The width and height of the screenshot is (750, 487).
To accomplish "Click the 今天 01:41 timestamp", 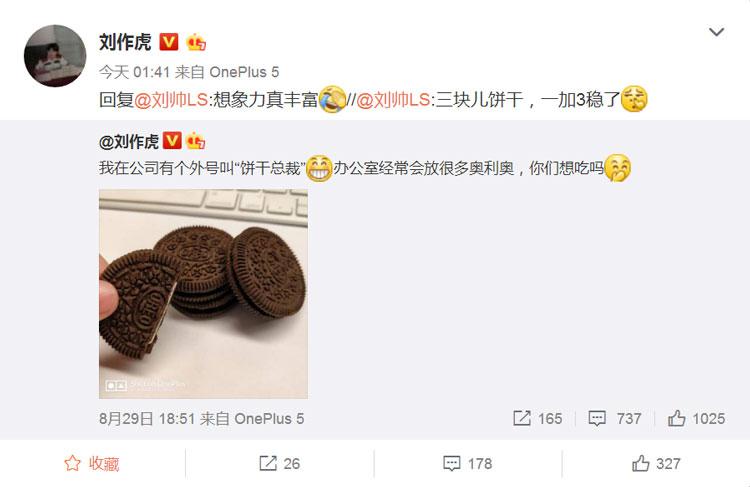I will [134, 72].
